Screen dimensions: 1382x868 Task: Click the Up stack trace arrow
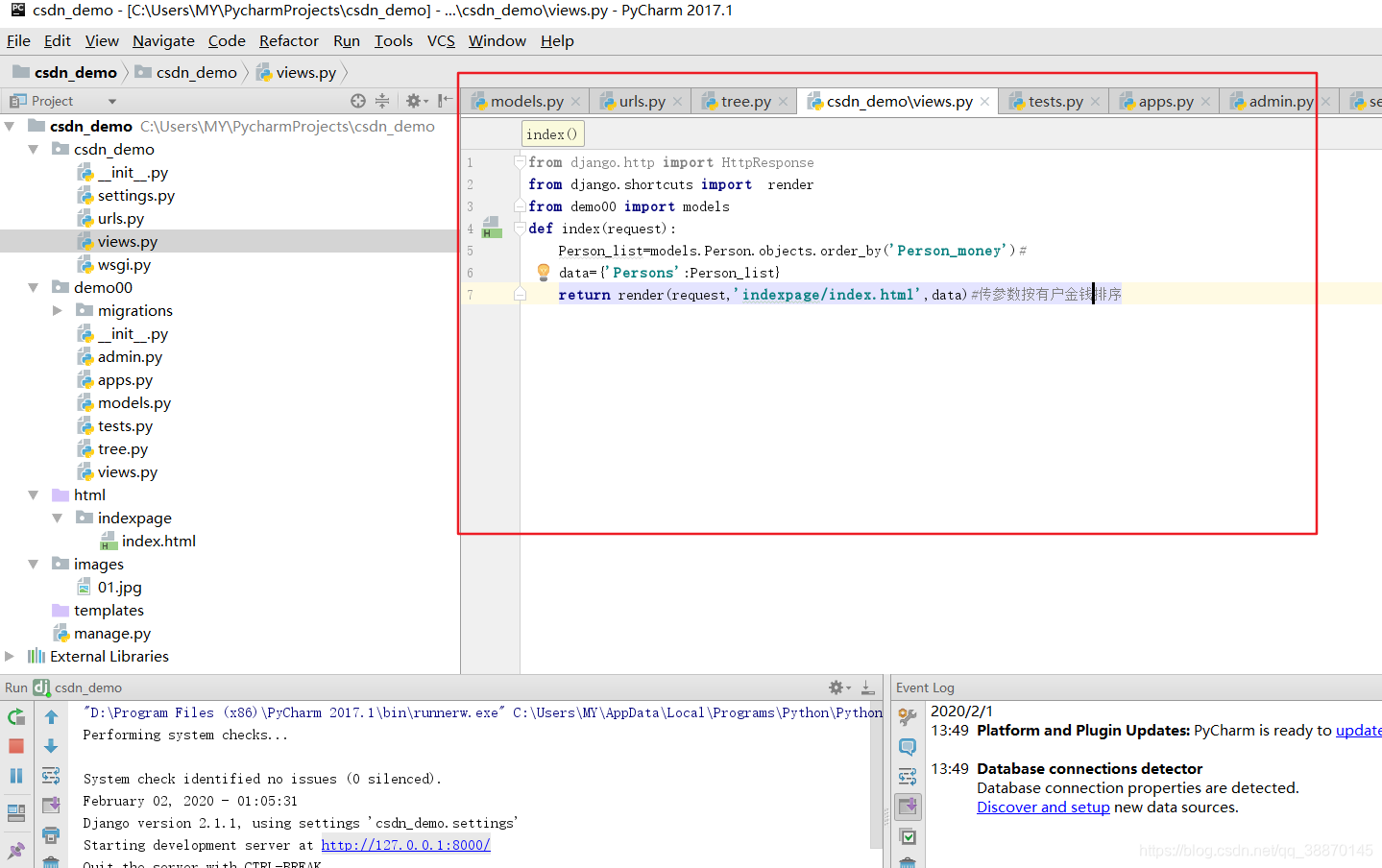tap(51, 716)
